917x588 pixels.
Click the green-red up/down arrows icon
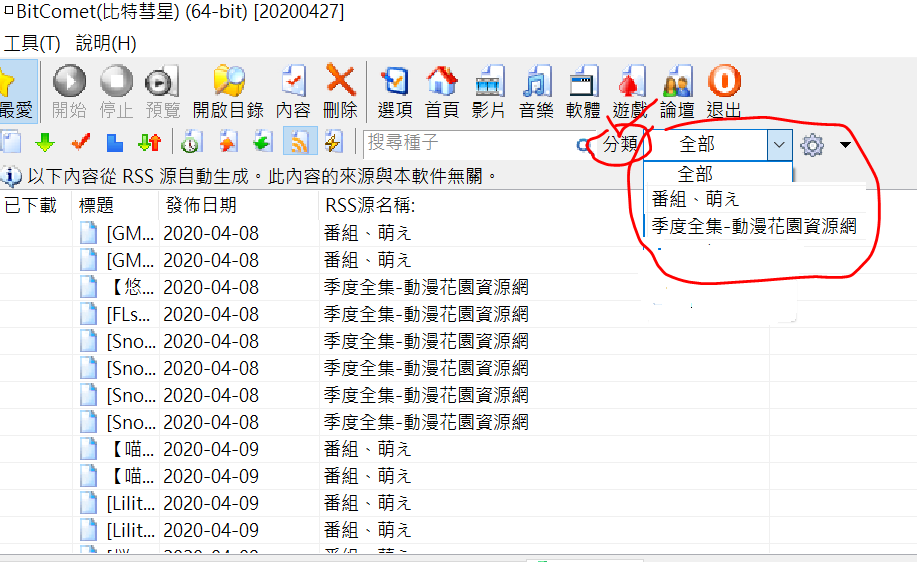pos(150,142)
